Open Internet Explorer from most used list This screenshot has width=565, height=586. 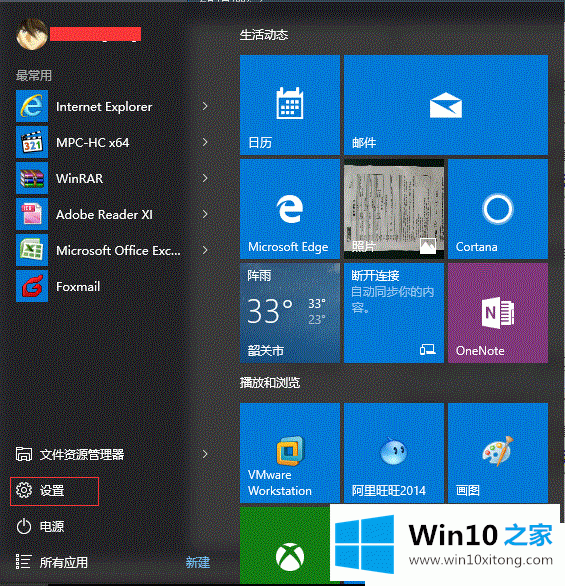[x=111, y=106]
